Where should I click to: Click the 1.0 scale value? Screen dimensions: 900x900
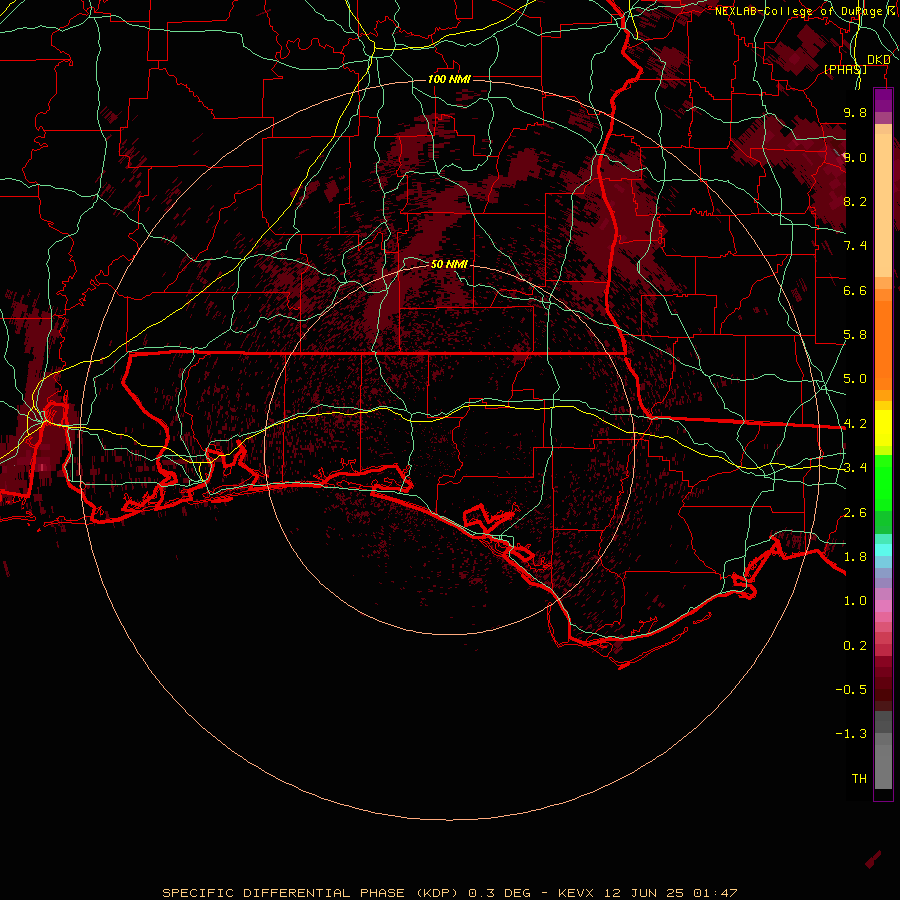tap(855, 601)
